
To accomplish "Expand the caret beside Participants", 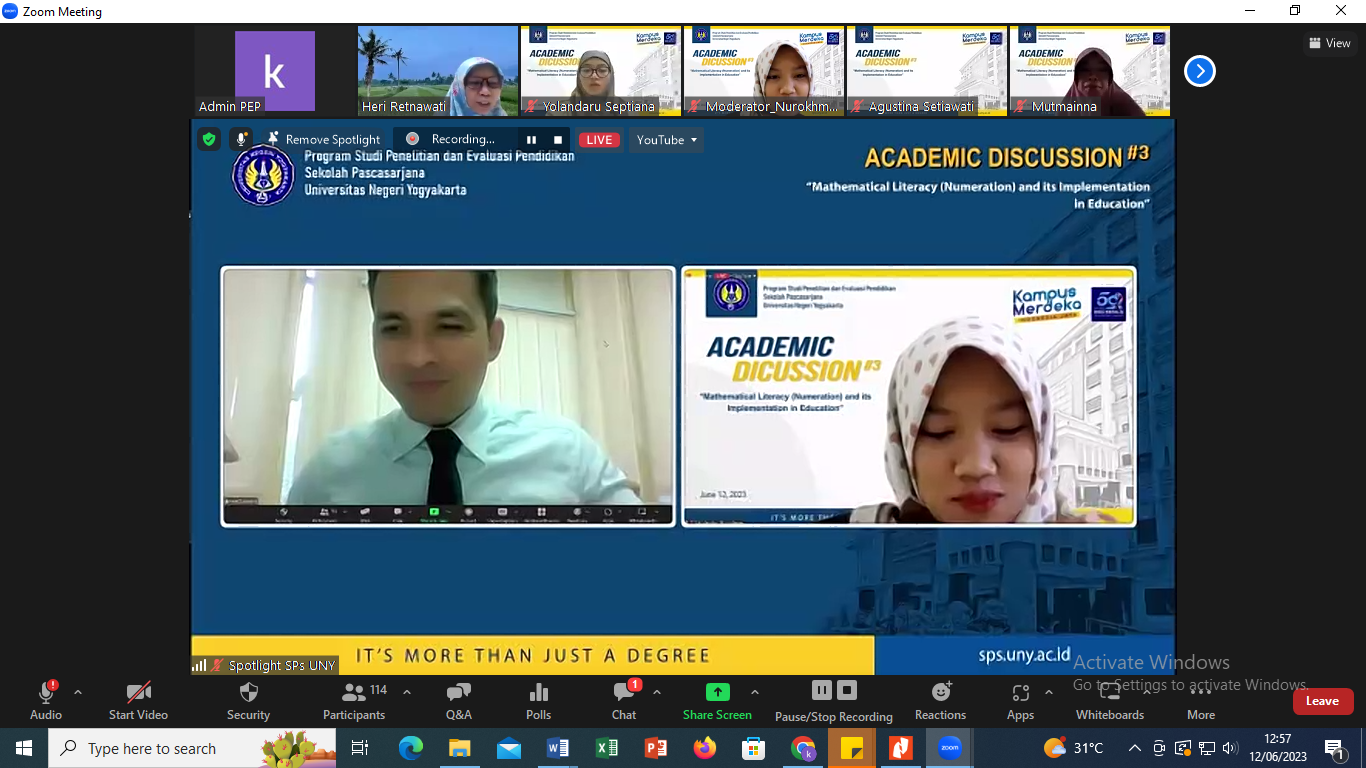I will pos(407,692).
